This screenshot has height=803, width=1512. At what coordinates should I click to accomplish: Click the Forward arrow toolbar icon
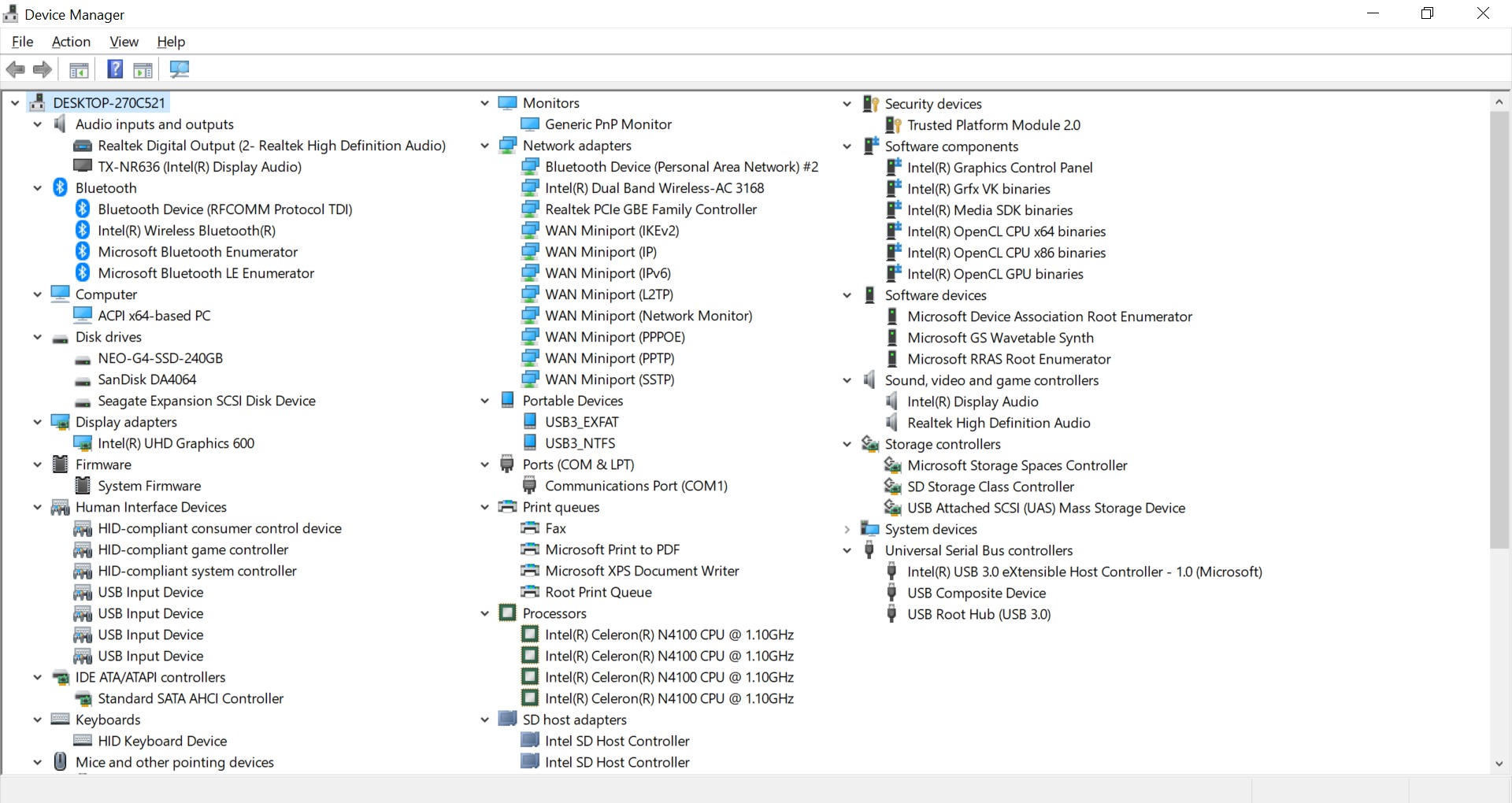[43, 69]
